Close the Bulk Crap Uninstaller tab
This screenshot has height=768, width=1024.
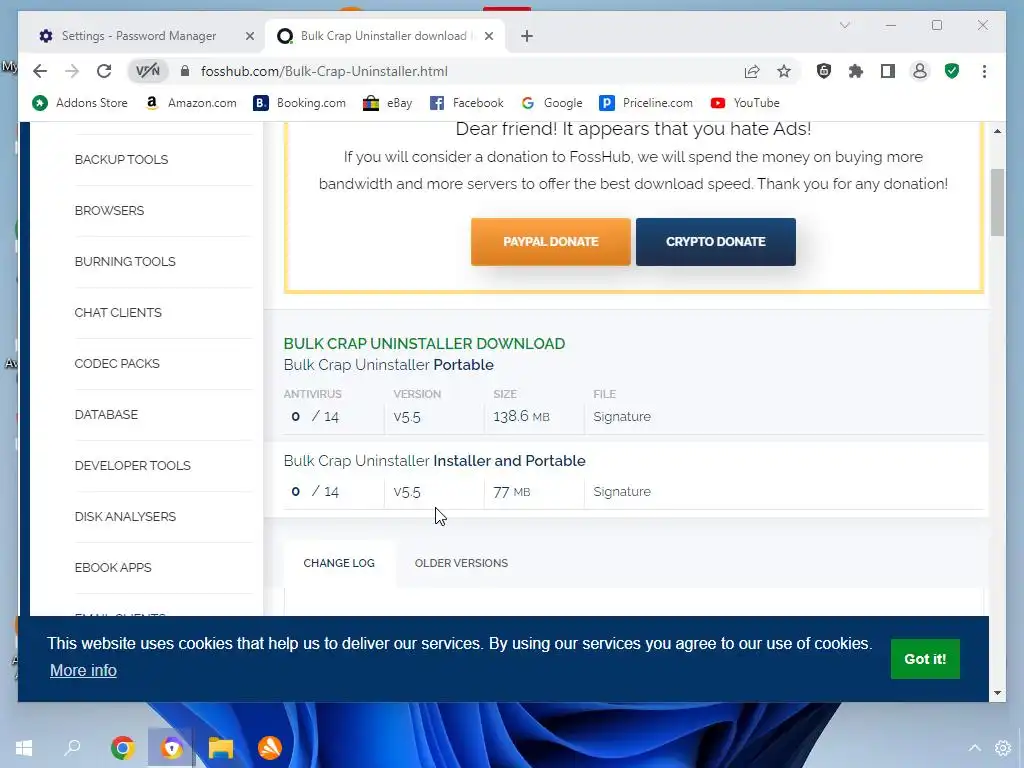pyautogui.click(x=489, y=36)
